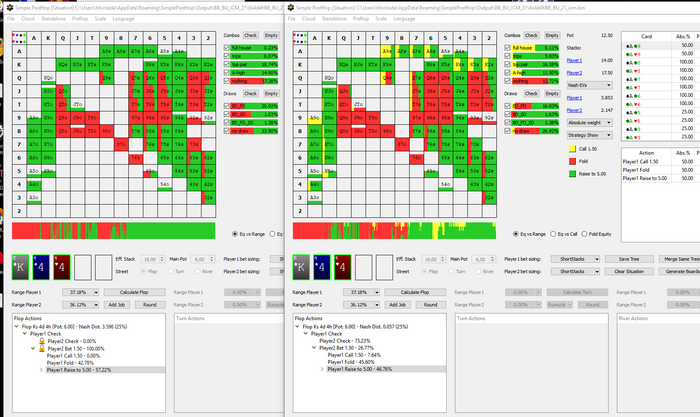Screen dimensions: 700x417
Task: Open the Nash EVs dropdown
Action: (x=589, y=85)
